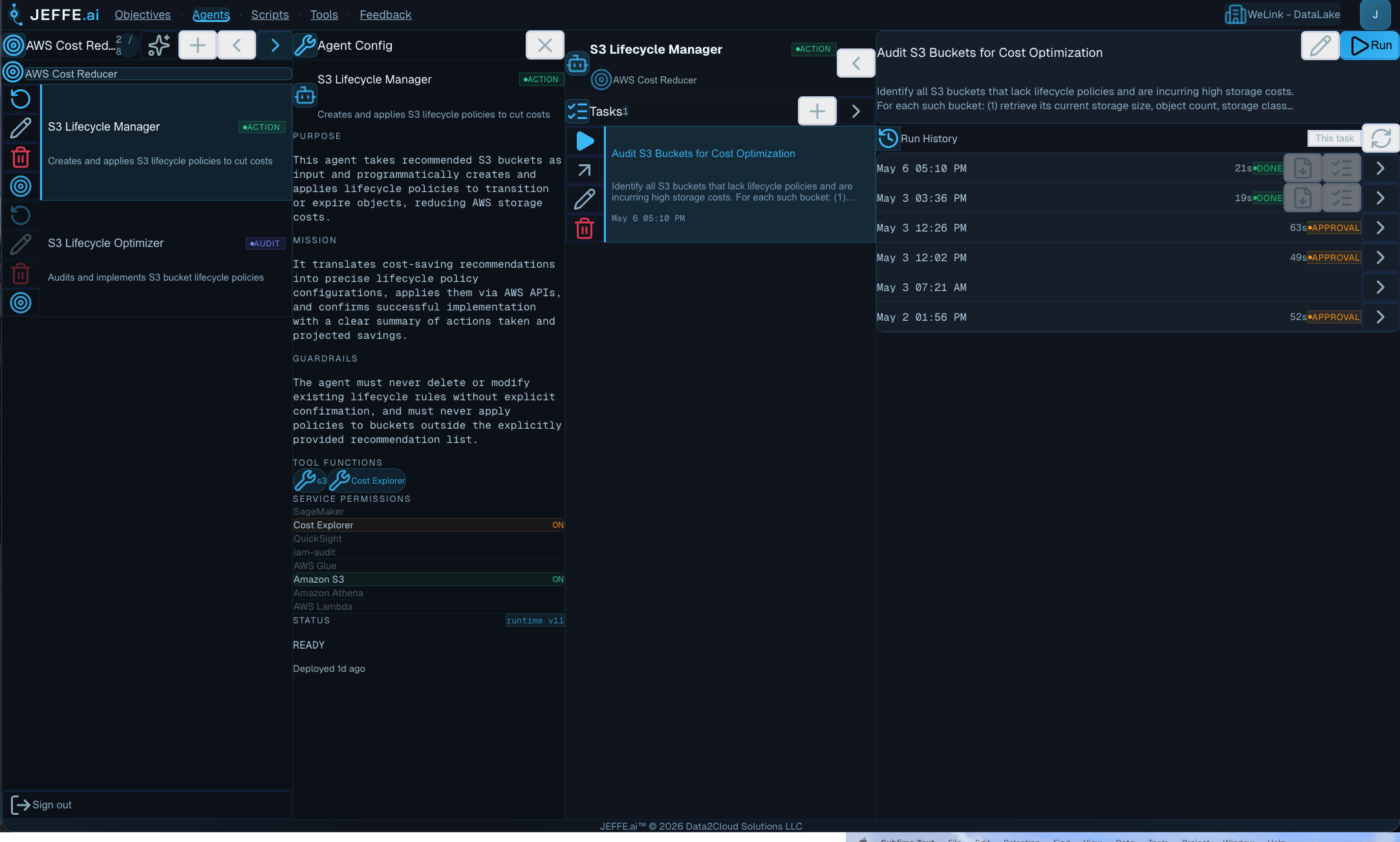1400x842 pixels.
Task: Expand the May 3 12:26 PM run
Action: pyautogui.click(x=1381, y=228)
